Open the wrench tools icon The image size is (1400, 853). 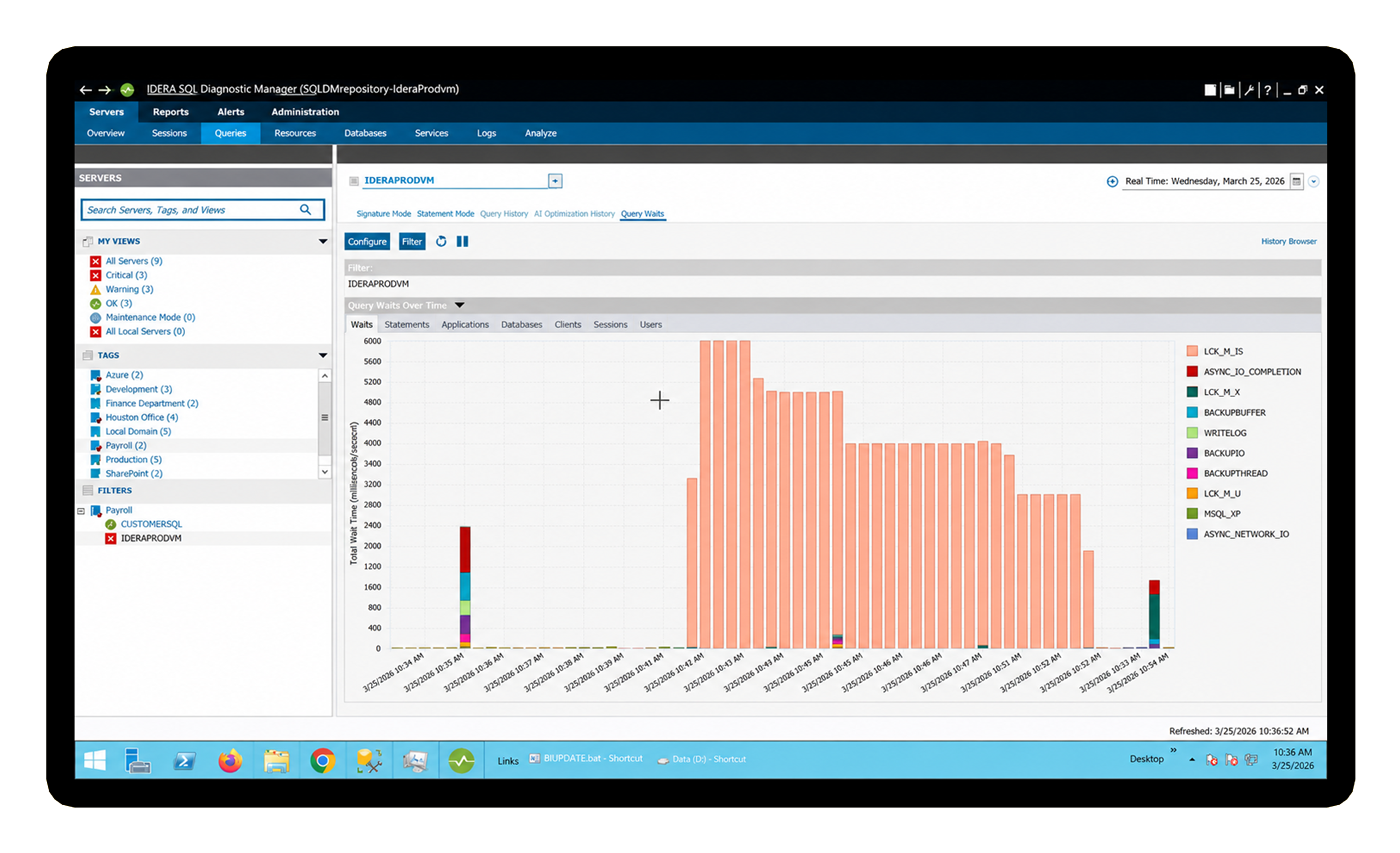coord(1249,90)
